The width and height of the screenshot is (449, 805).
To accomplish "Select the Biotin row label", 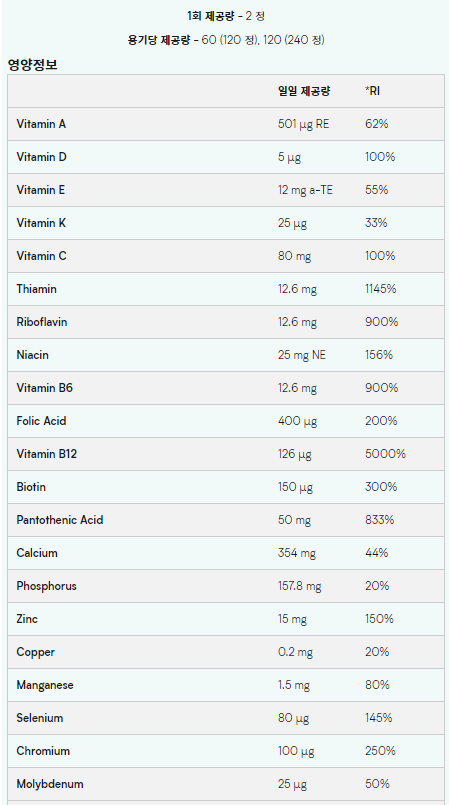I will [31, 487].
